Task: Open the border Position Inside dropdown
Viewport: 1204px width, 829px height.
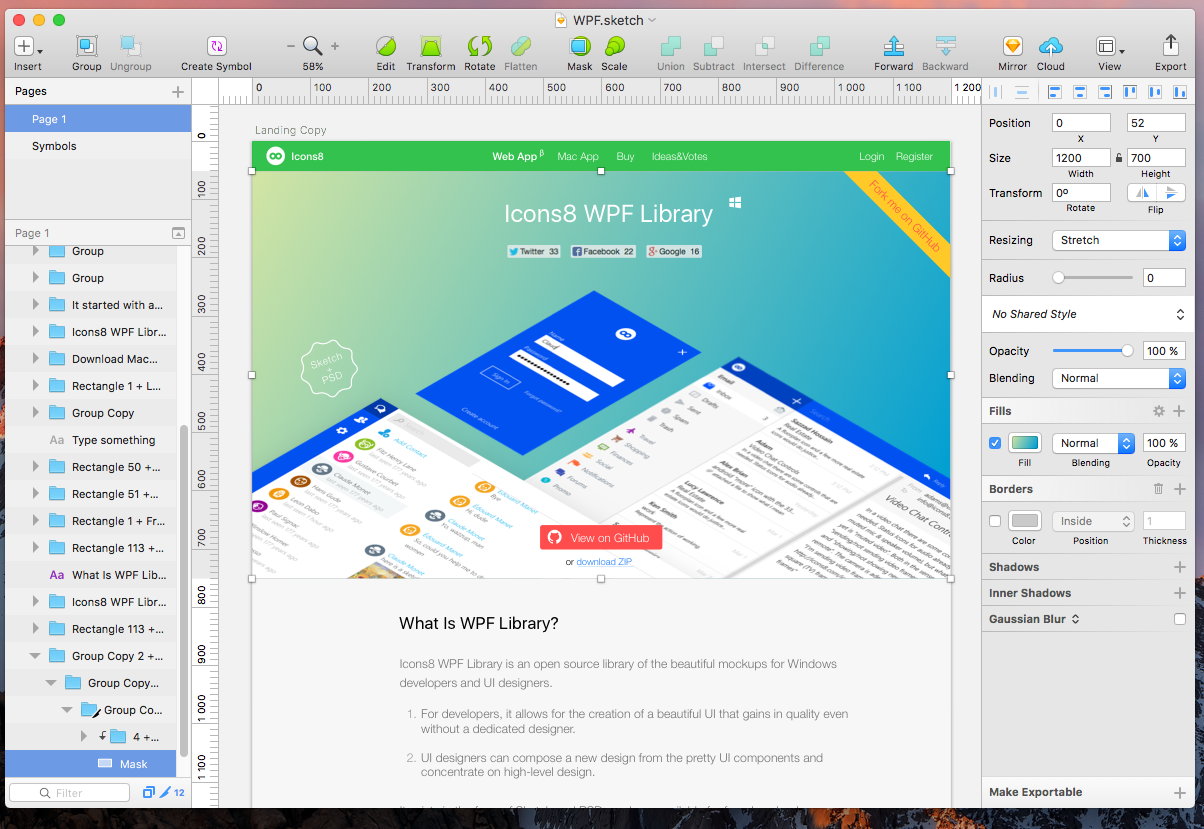Action: (x=1093, y=521)
